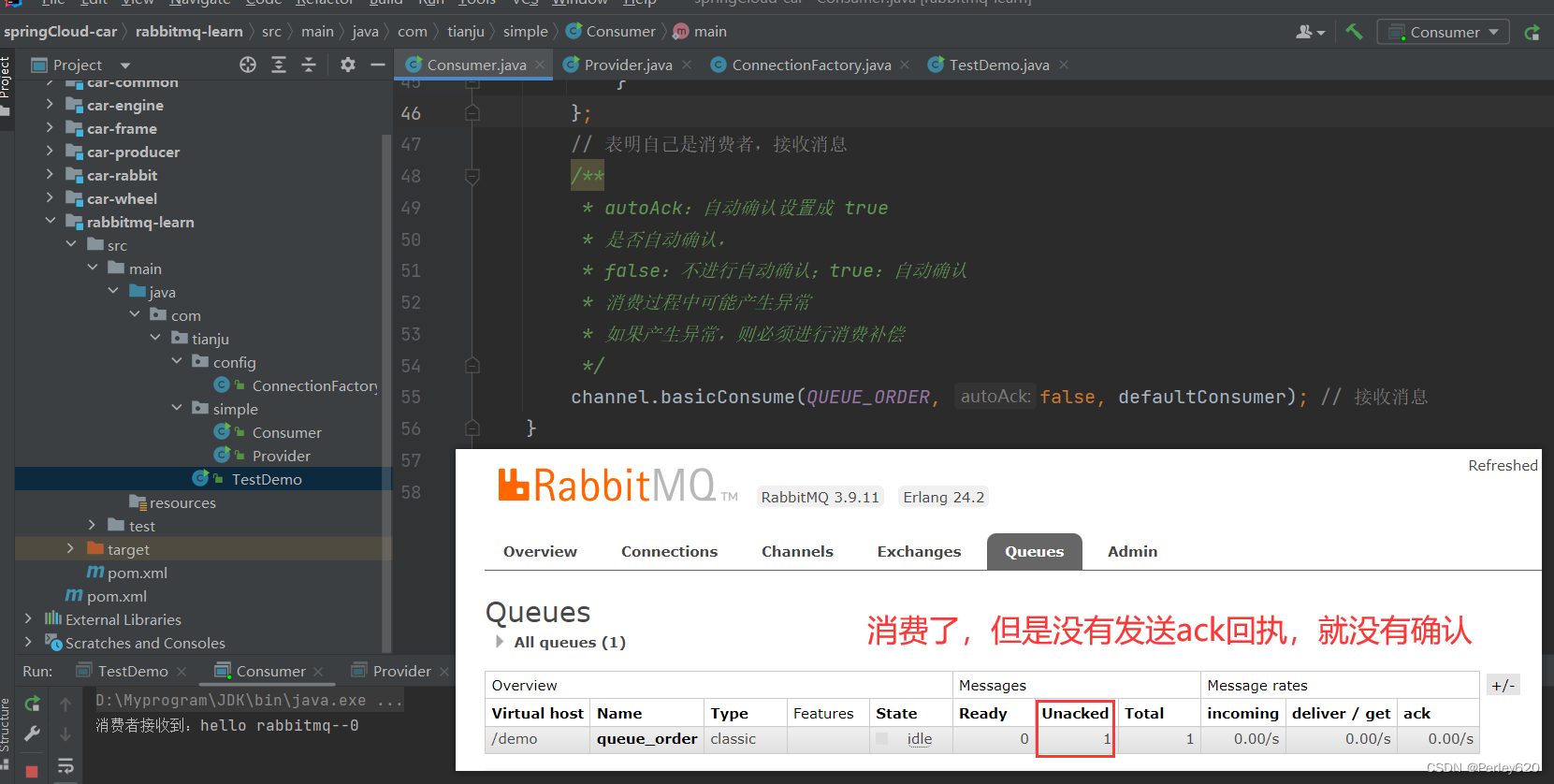Open the Connections tab in RabbitMQ
Viewport: 1554px width, 784px height.
point(669,552)
